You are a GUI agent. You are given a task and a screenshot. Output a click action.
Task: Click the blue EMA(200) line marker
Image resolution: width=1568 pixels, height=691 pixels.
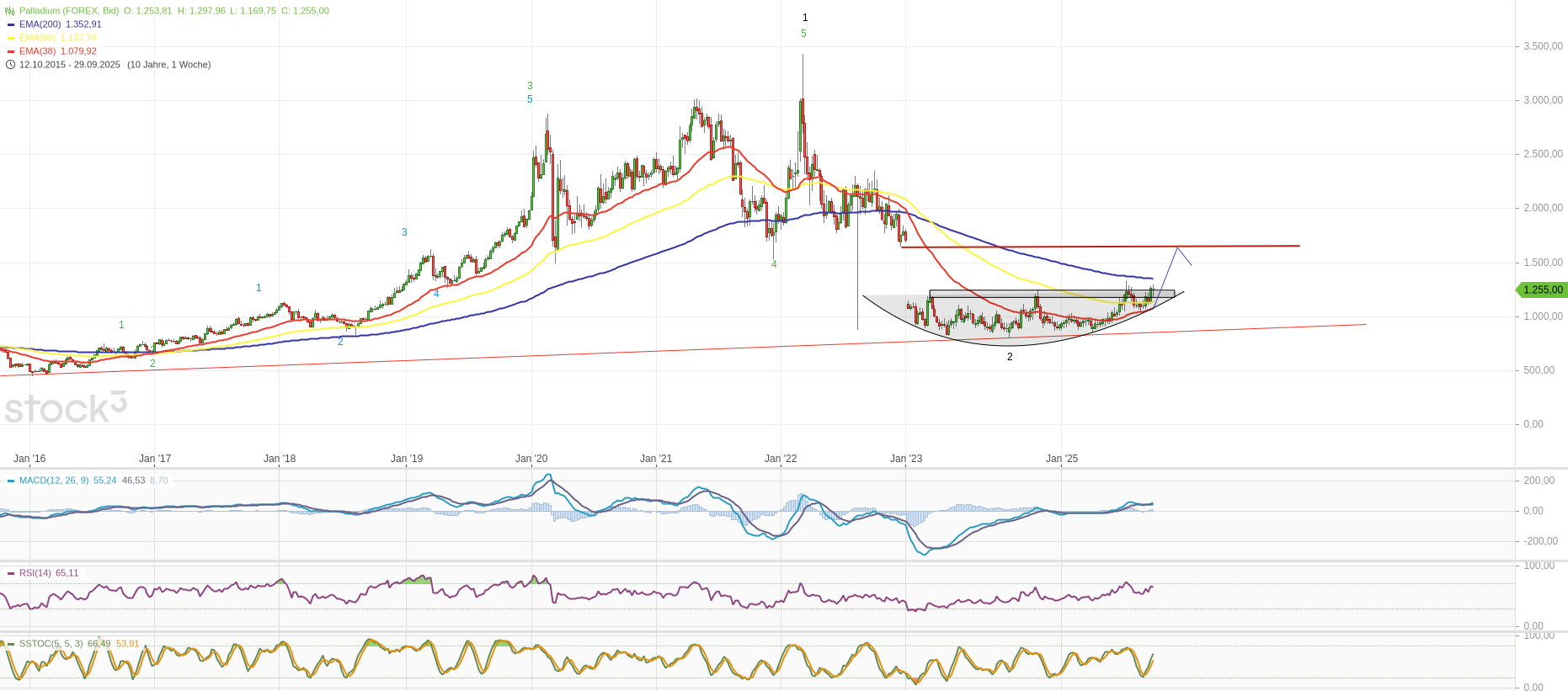pyautogui.click(x=11, y=24)
